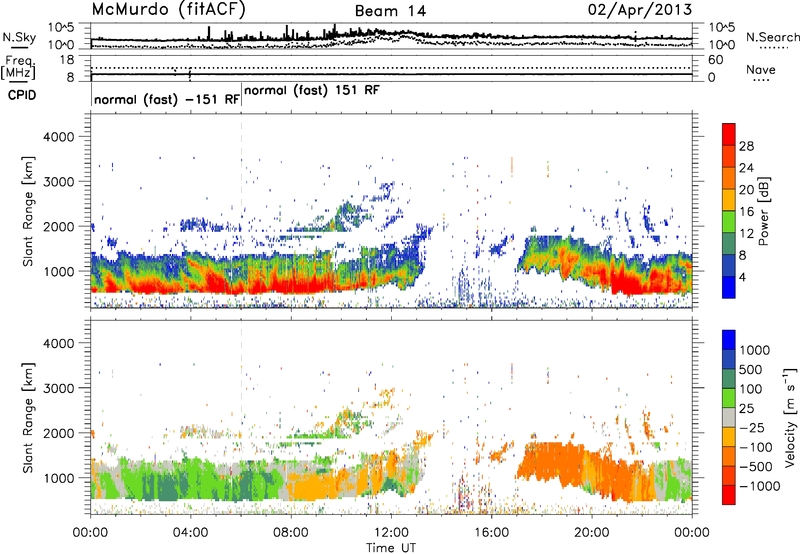This screenshot has height=554, width=800.
Task: Click the "18" frequency axis tick
Action: 66,60
